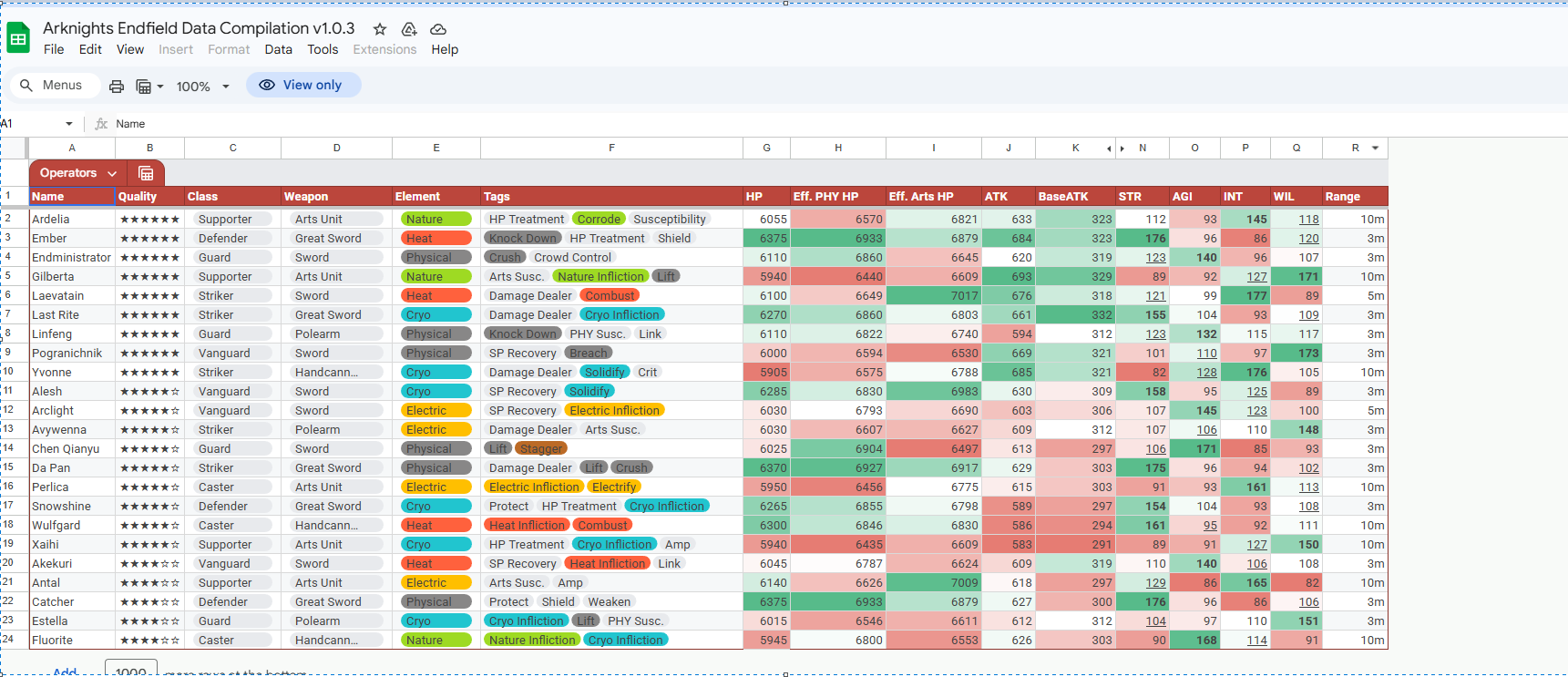1568x677 pixels.
Task: Select Ardelia's underlined WIL value 118
Action: [x=1296, y=219]
